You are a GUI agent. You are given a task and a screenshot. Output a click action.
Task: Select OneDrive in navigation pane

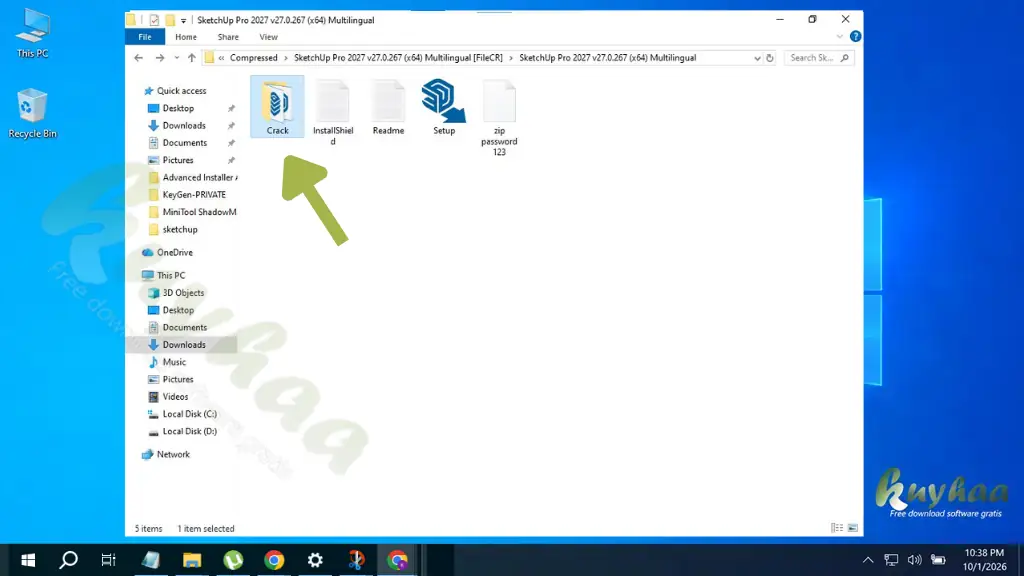pos(168,253)
